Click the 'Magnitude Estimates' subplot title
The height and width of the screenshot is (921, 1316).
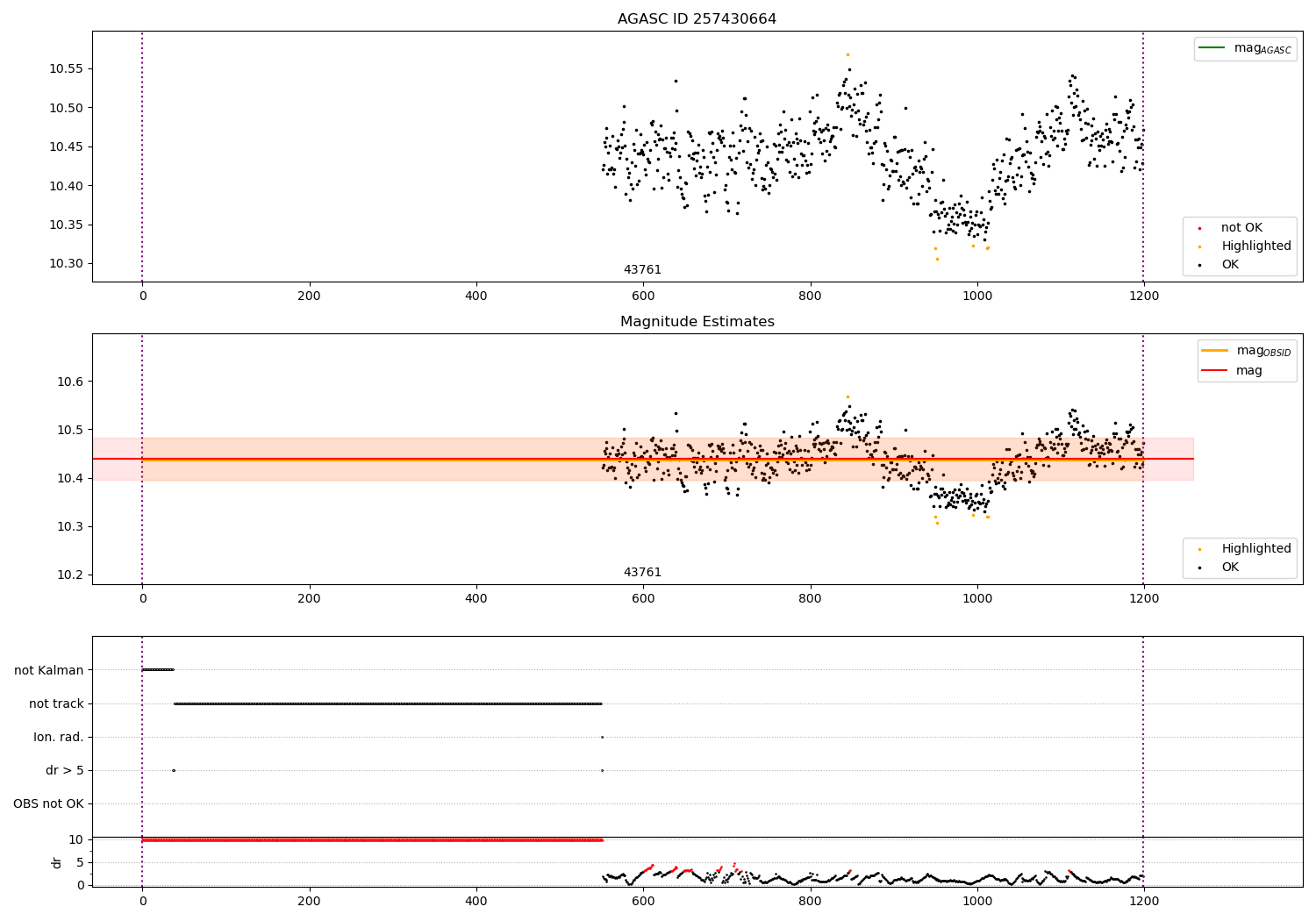[x=697, y=322]
